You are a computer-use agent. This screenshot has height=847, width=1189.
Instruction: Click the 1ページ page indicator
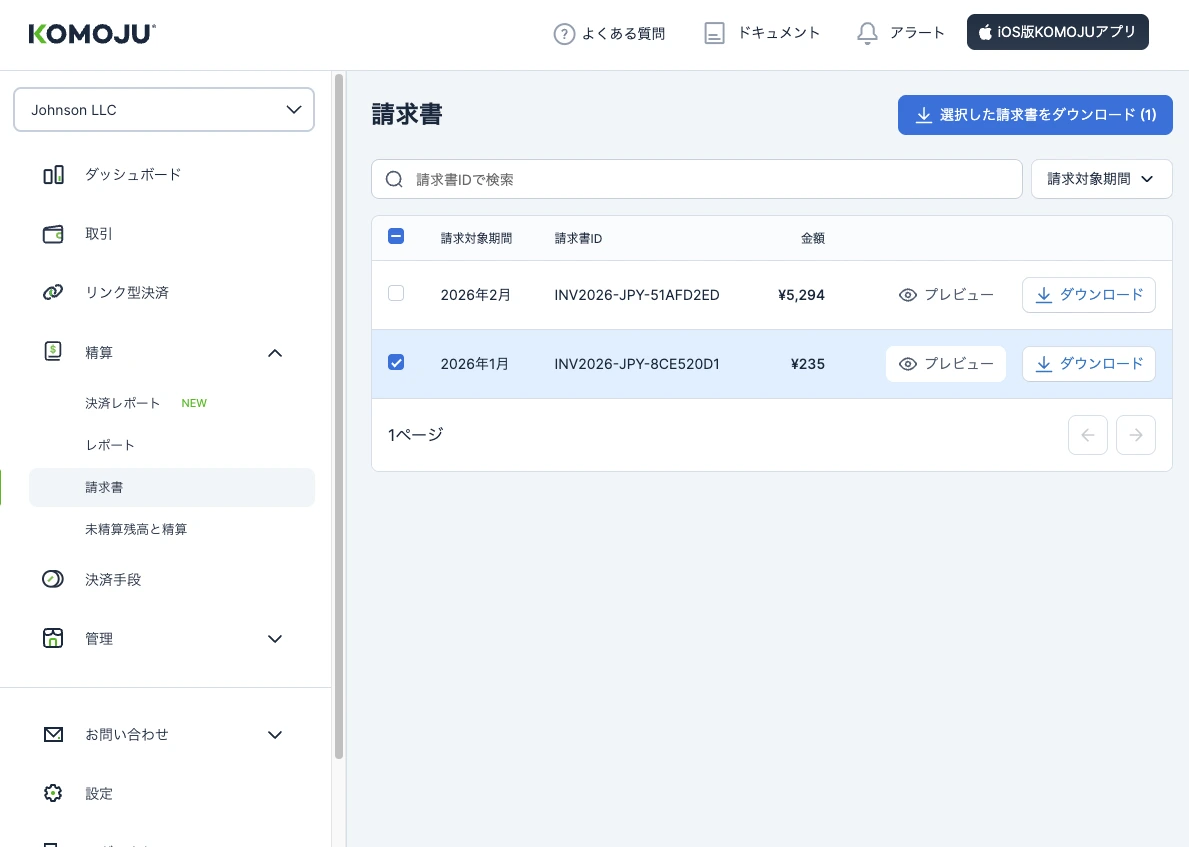tap(416, 434)
